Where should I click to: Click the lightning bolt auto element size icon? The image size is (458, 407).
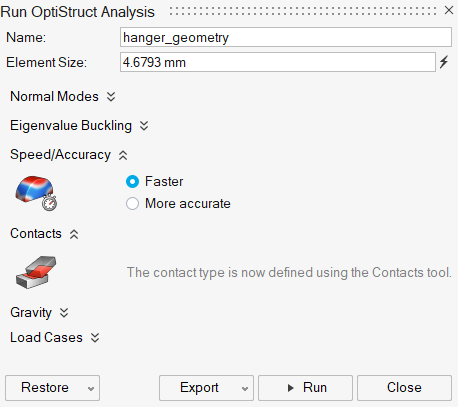(444, 62)
